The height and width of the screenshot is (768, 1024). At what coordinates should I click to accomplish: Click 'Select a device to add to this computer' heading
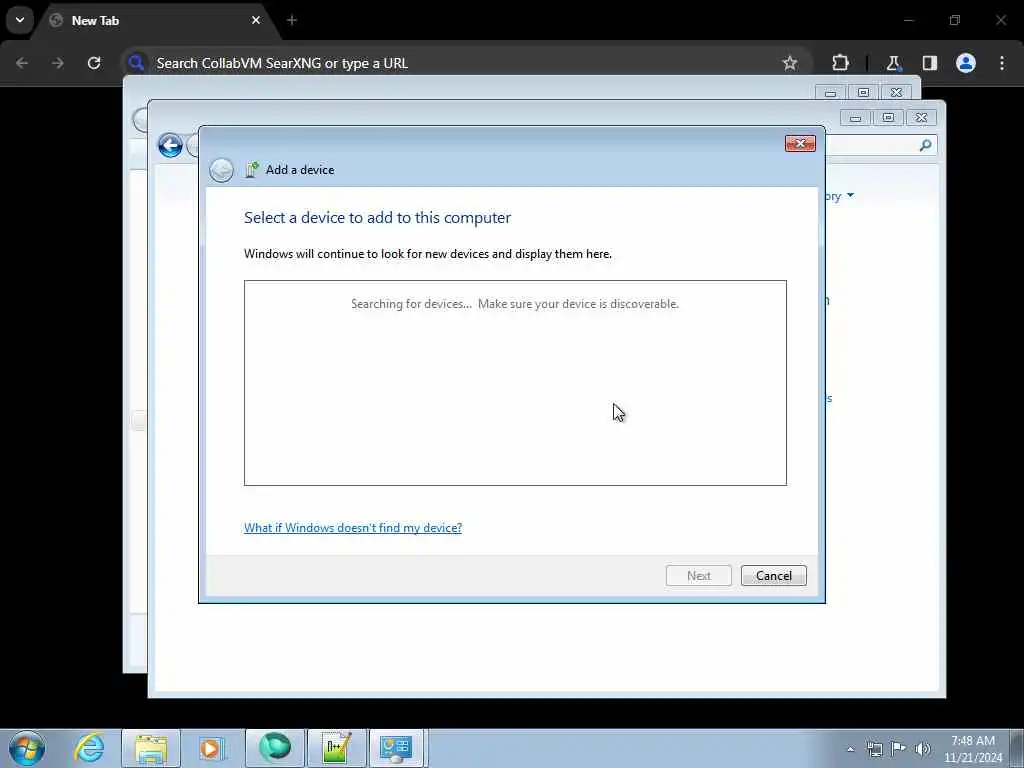[x=377, y=217]
